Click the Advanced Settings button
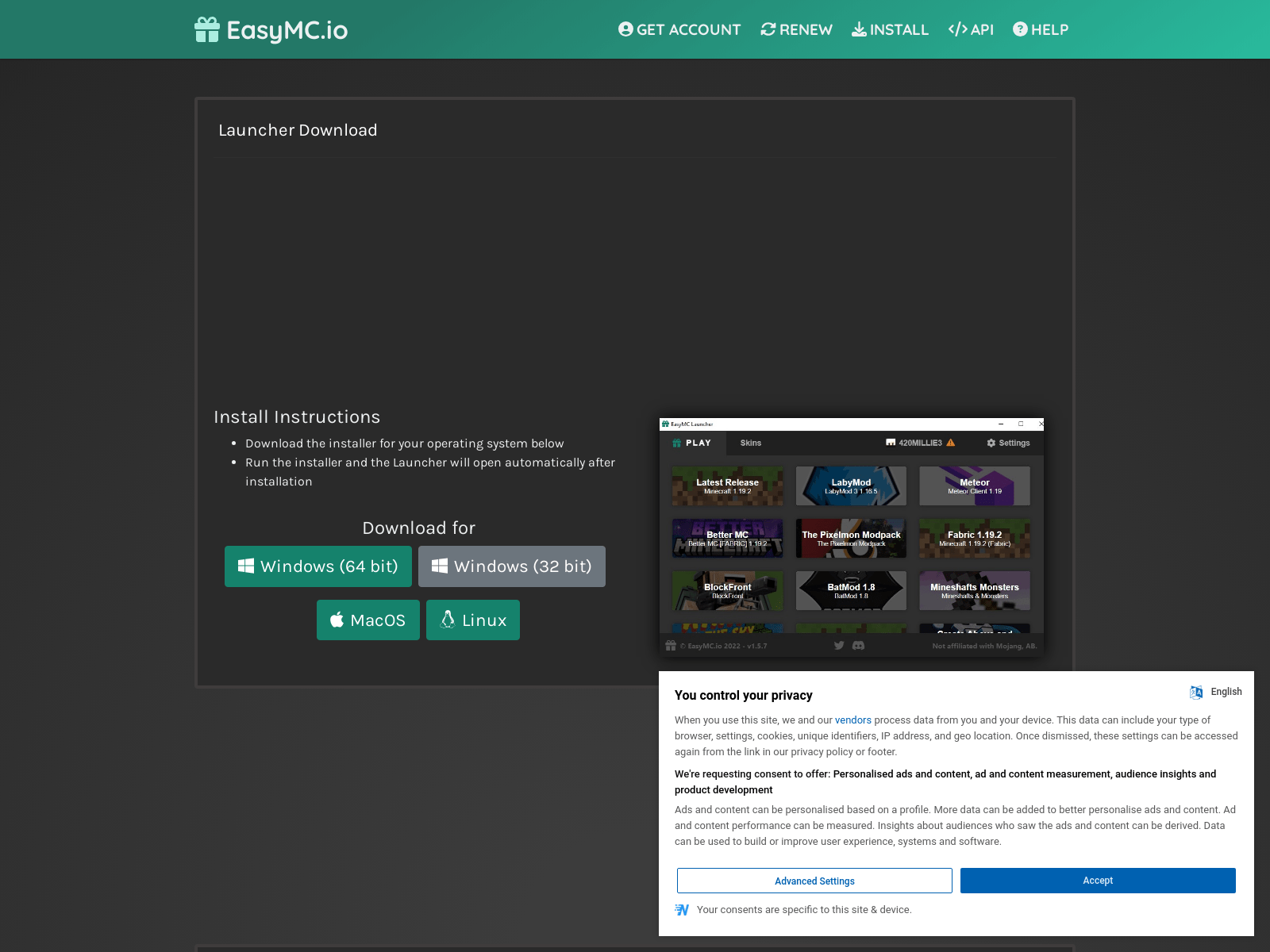 click(814, 881)
